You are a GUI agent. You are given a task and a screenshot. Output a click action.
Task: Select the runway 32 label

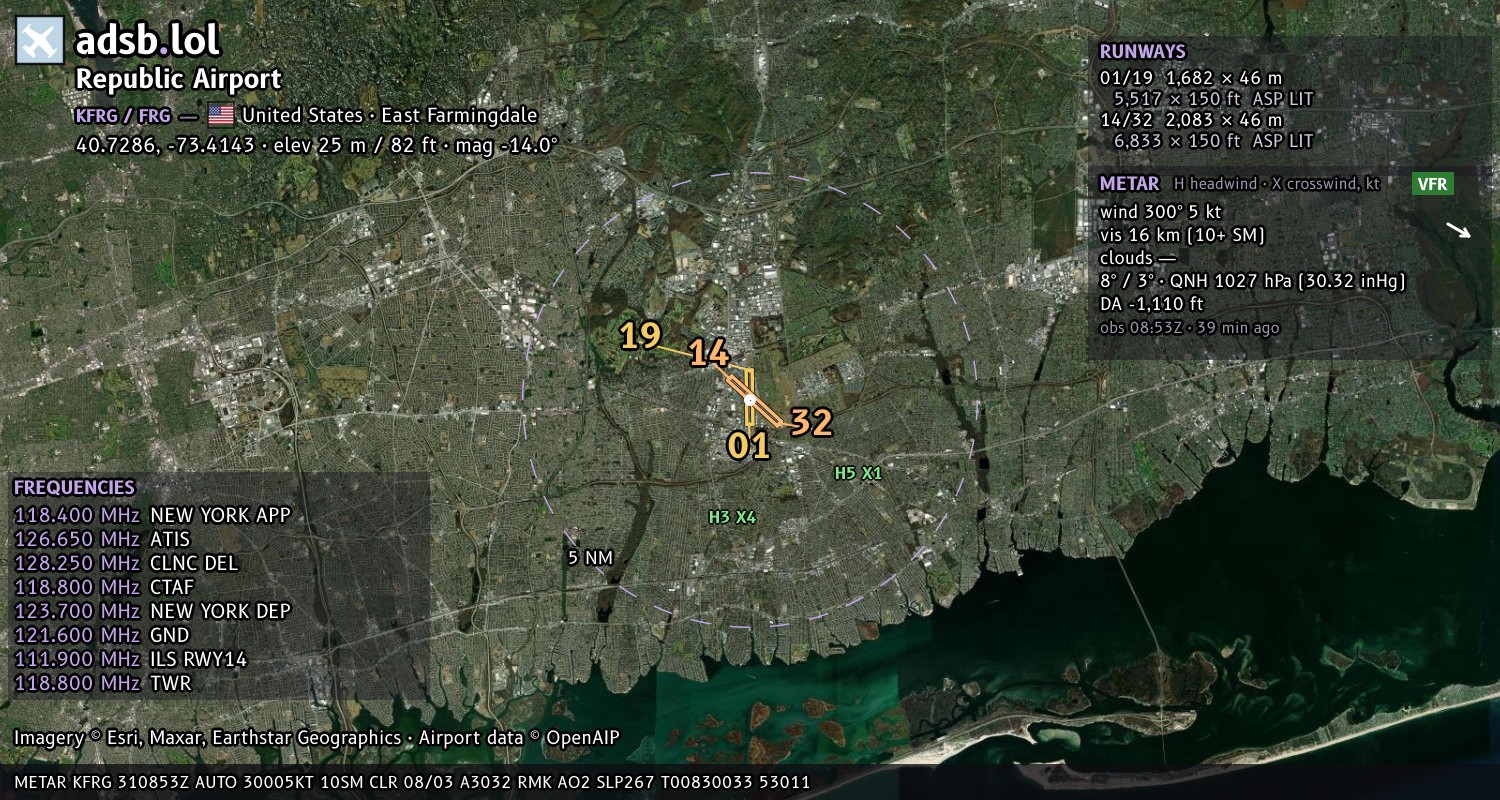(811, 422)
